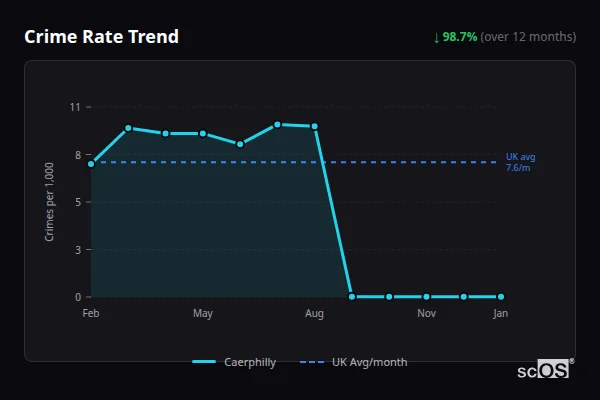600x400 pixels.
Task: Select the August data point before the drop
Action: 315,126
